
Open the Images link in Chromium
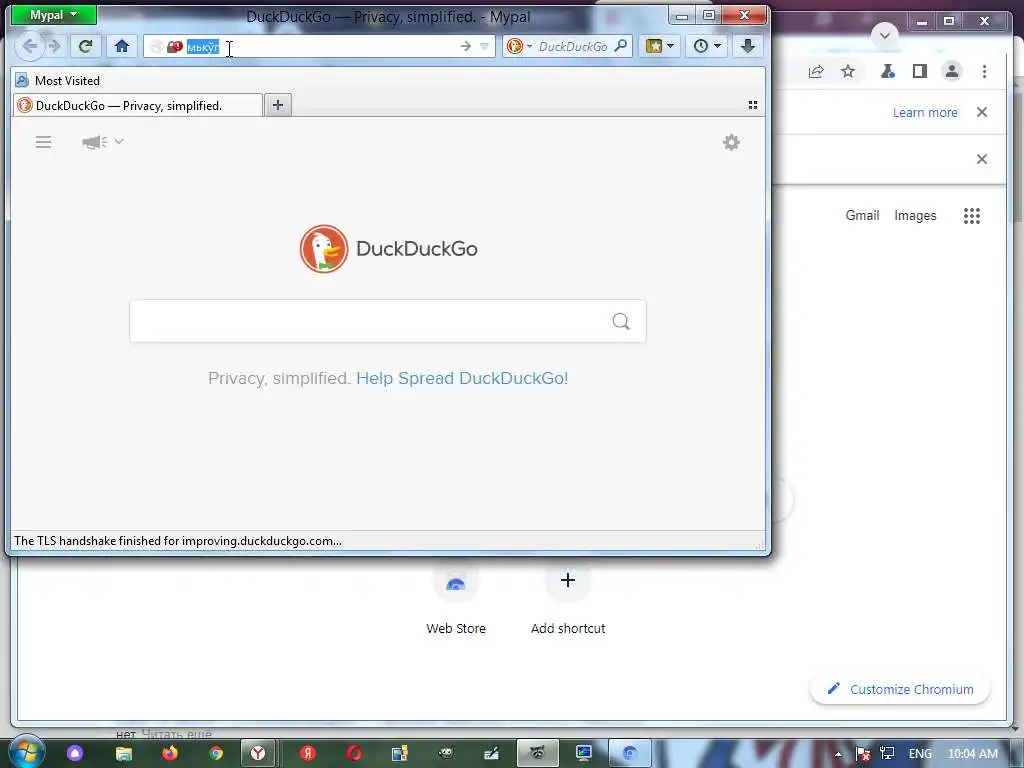coord(915,216)
